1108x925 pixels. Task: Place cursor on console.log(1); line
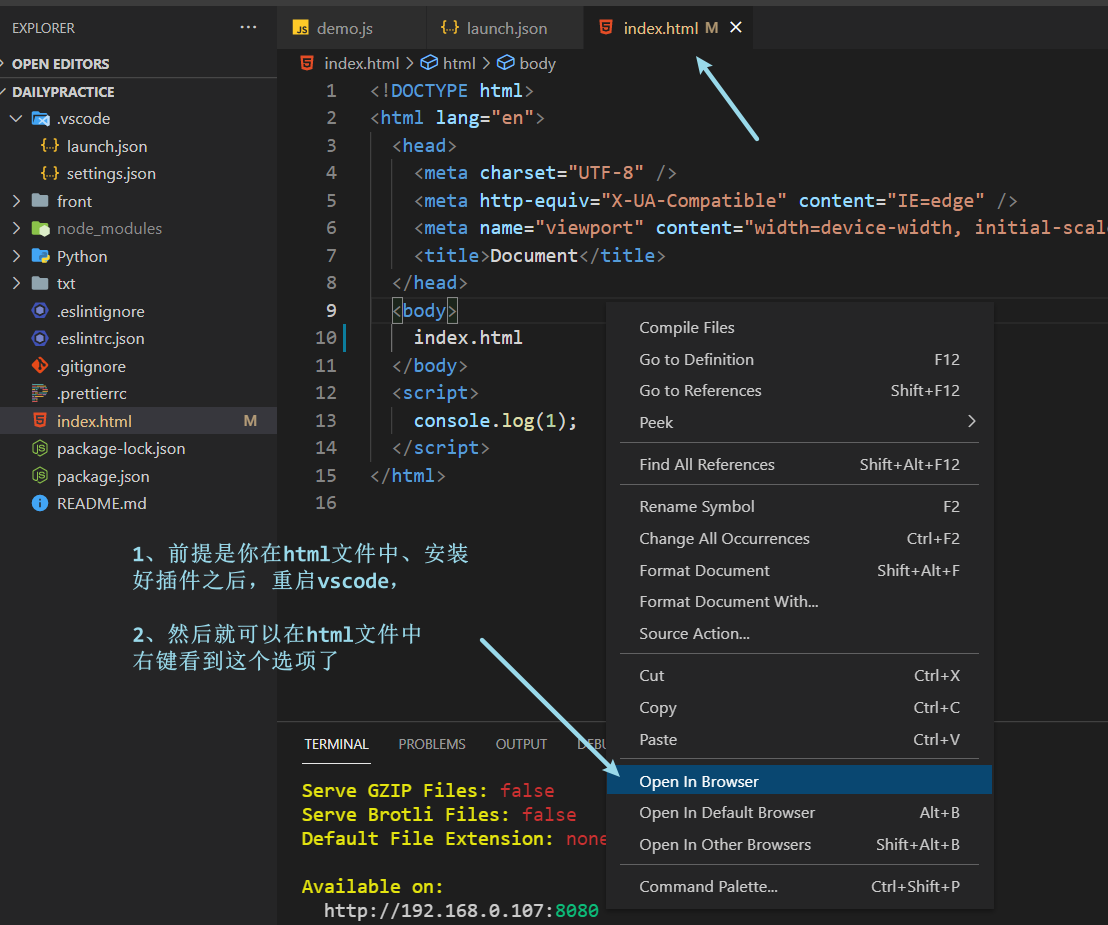coord(495,420)
